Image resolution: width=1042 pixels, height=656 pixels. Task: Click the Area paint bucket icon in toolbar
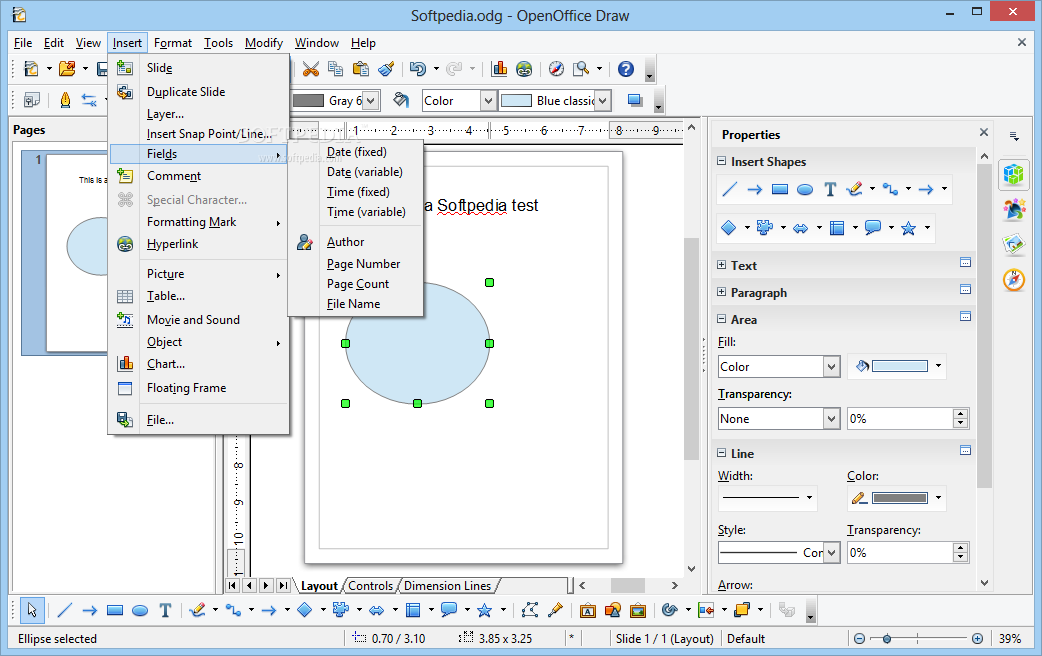tap(401, 100)
